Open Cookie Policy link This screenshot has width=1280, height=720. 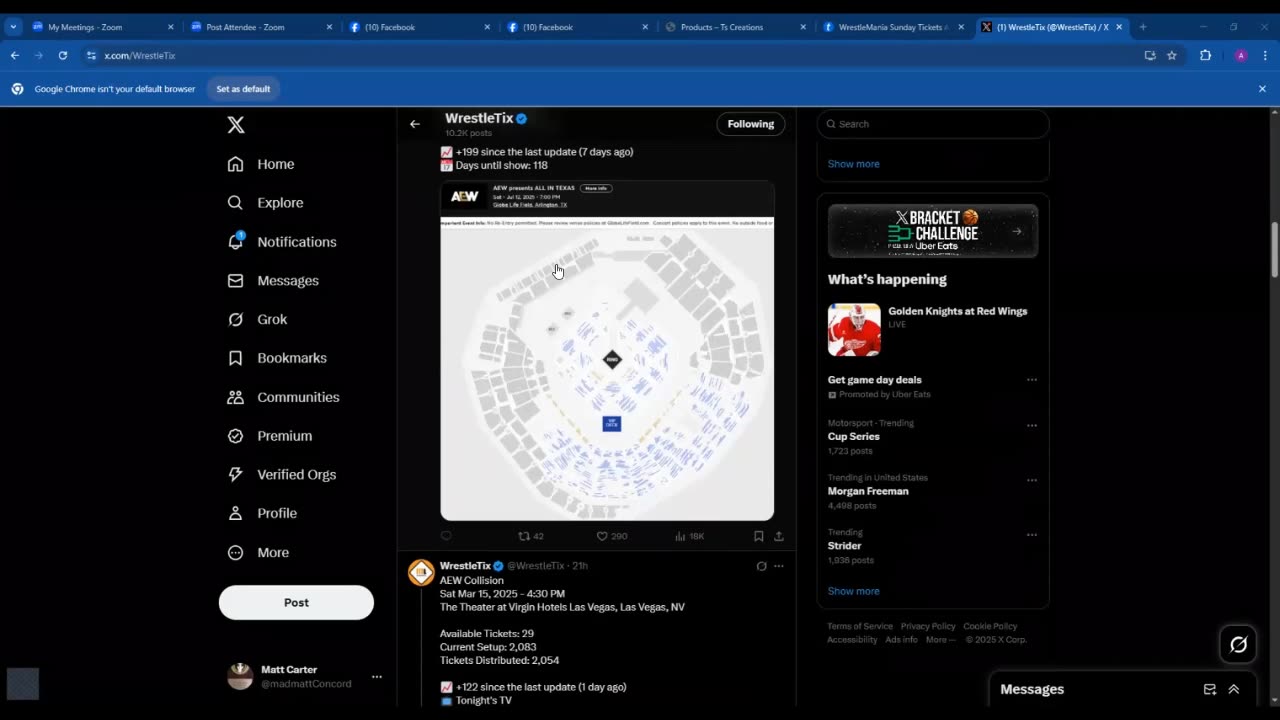[x=990, y=626]
